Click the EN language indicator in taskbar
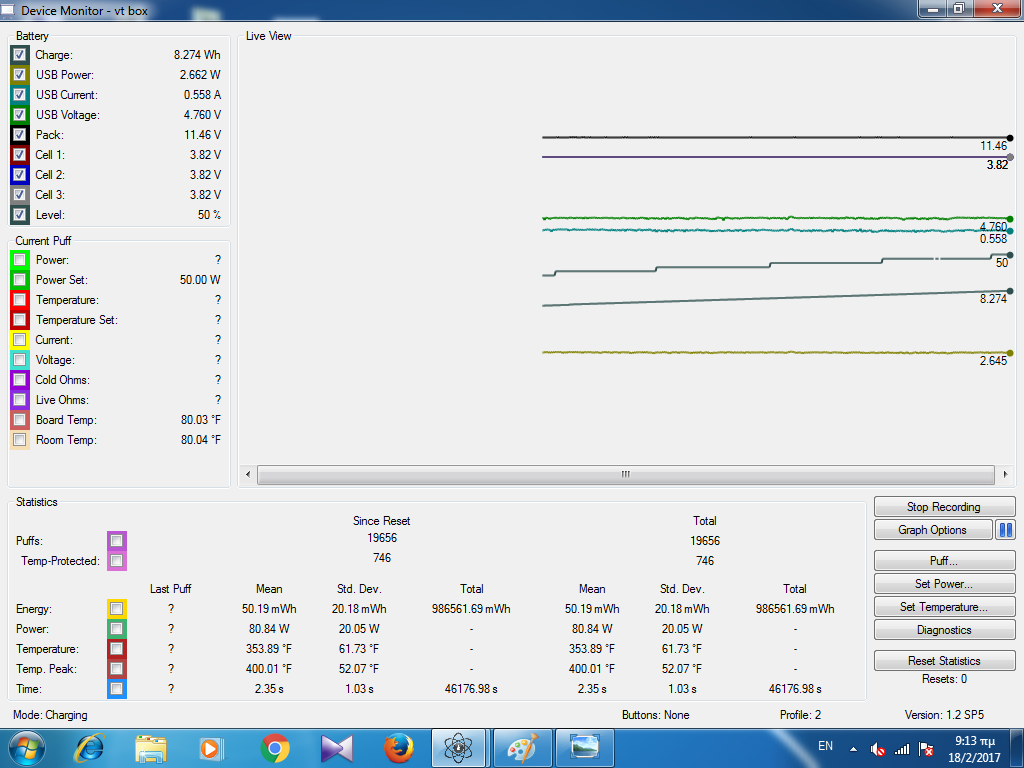This screenshot has width=1024, height=768. 825,746
